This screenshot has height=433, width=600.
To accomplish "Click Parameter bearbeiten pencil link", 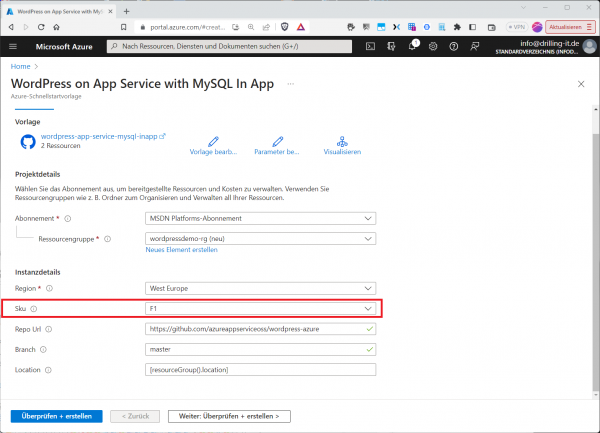I will [277, 146].
